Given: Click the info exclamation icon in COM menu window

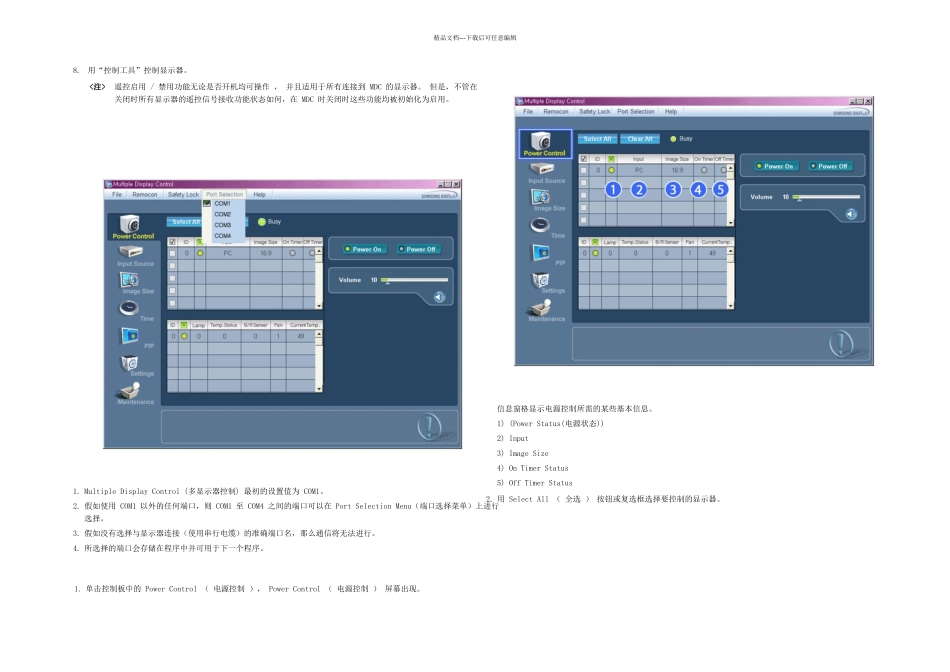Looking at the screenshot, I should coord(430,427).
